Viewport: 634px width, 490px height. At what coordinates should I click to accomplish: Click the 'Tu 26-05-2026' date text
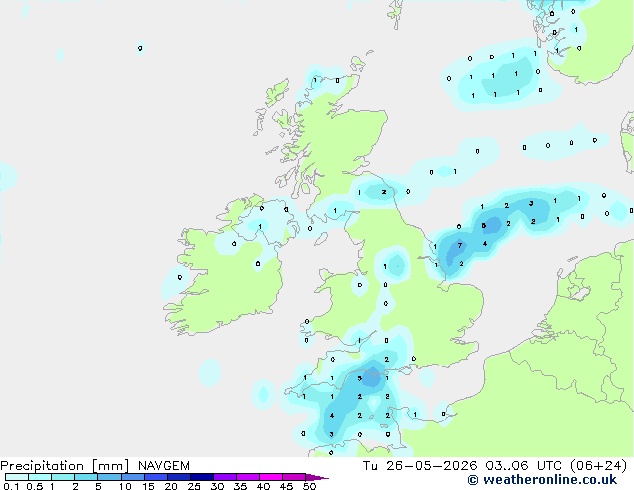click(x=420, y=466)
